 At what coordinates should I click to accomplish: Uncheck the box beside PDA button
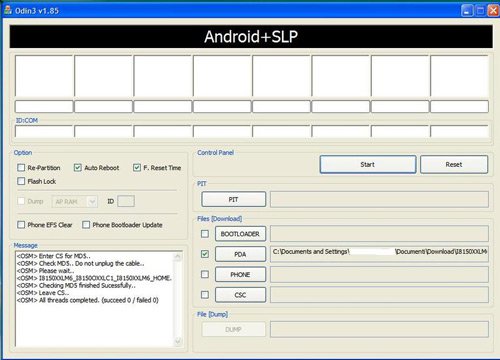click(205, 254)
